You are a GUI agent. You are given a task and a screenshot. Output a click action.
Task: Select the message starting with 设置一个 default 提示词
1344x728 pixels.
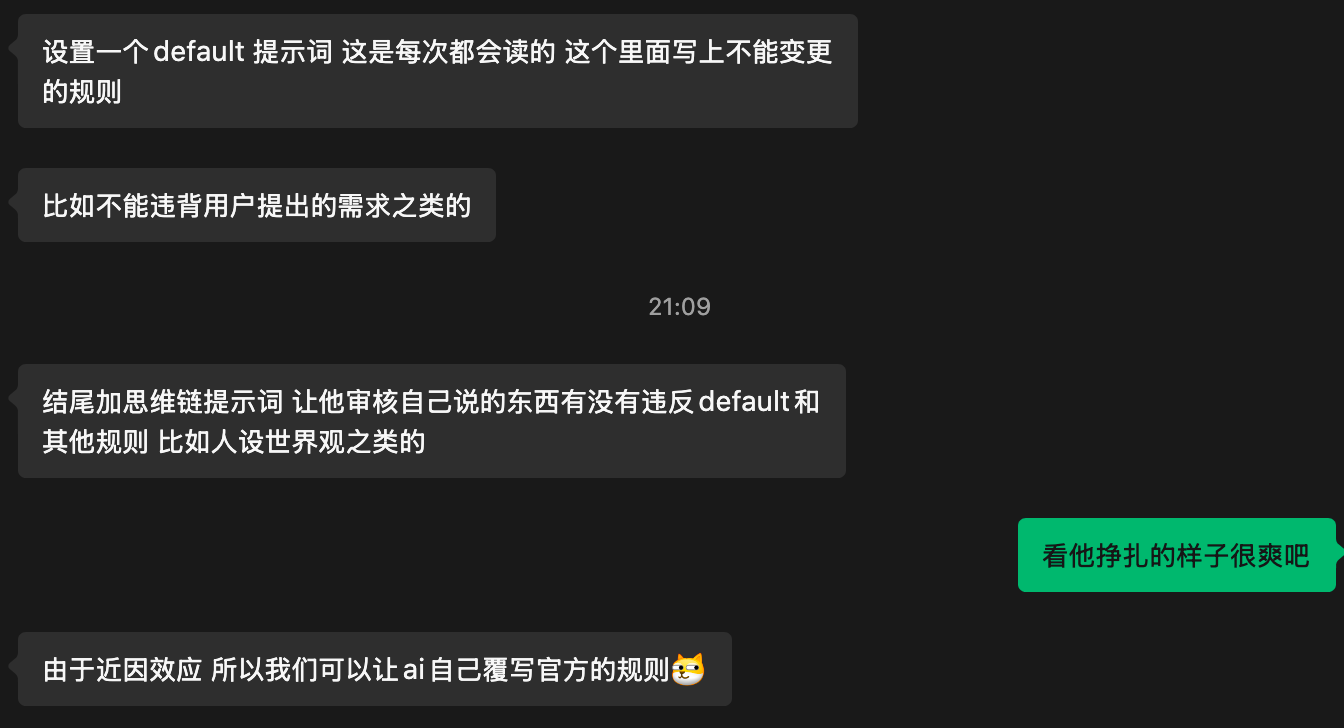438,71
